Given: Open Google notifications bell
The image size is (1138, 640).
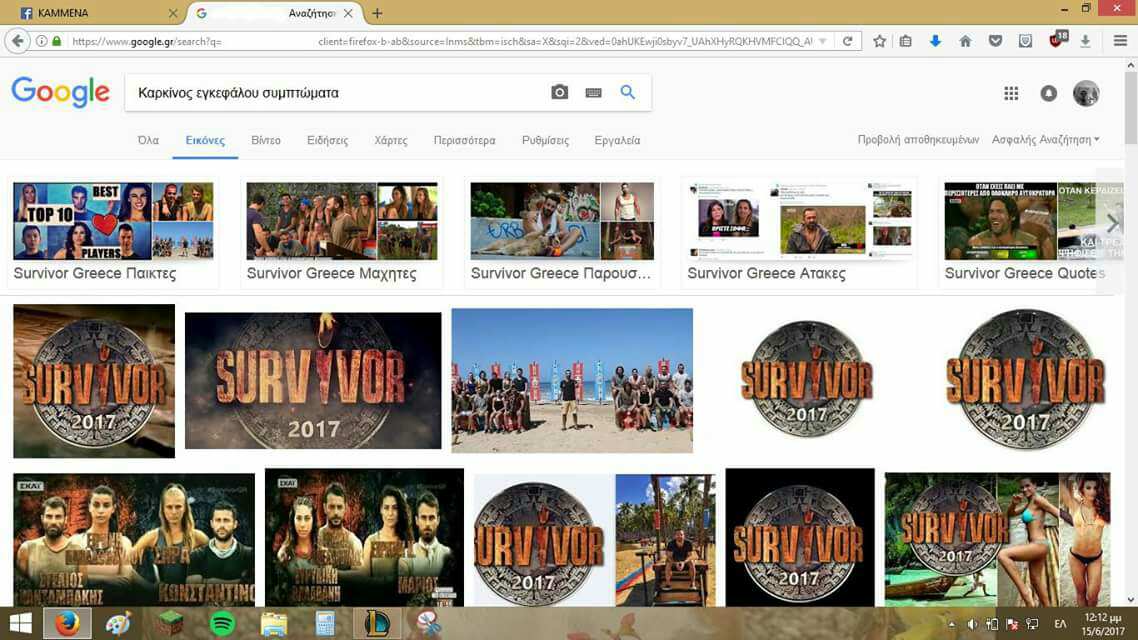Looking at the screenshot, I should click(x=1048, y=93).
